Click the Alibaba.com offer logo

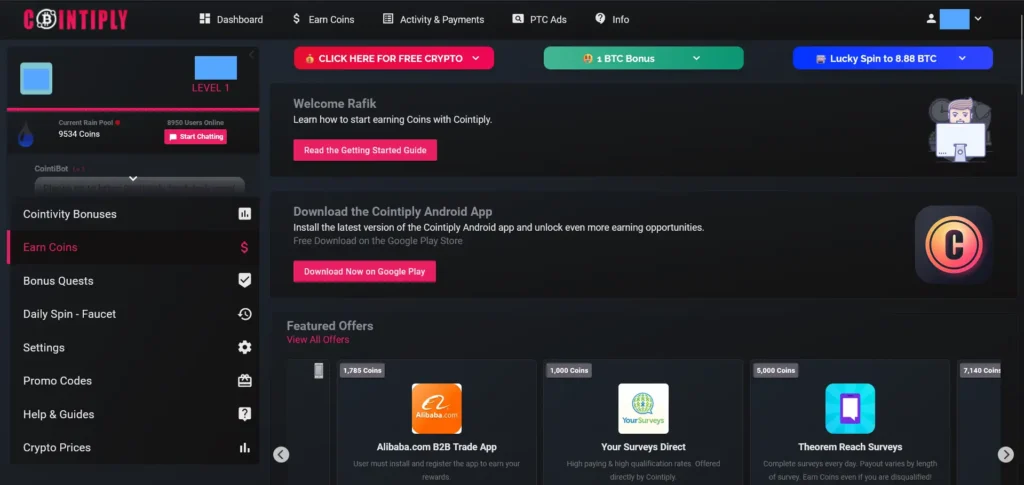point(437,409)
